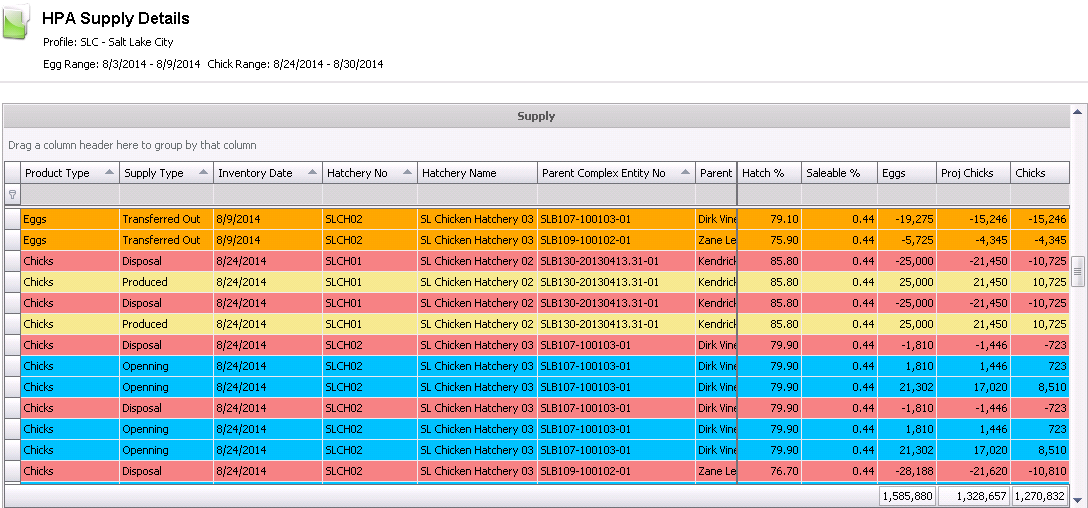Screen dimensions: 1088x508
Task: Click the scroll down arrow at grid bottom
Action: [x=1077, y=498]
